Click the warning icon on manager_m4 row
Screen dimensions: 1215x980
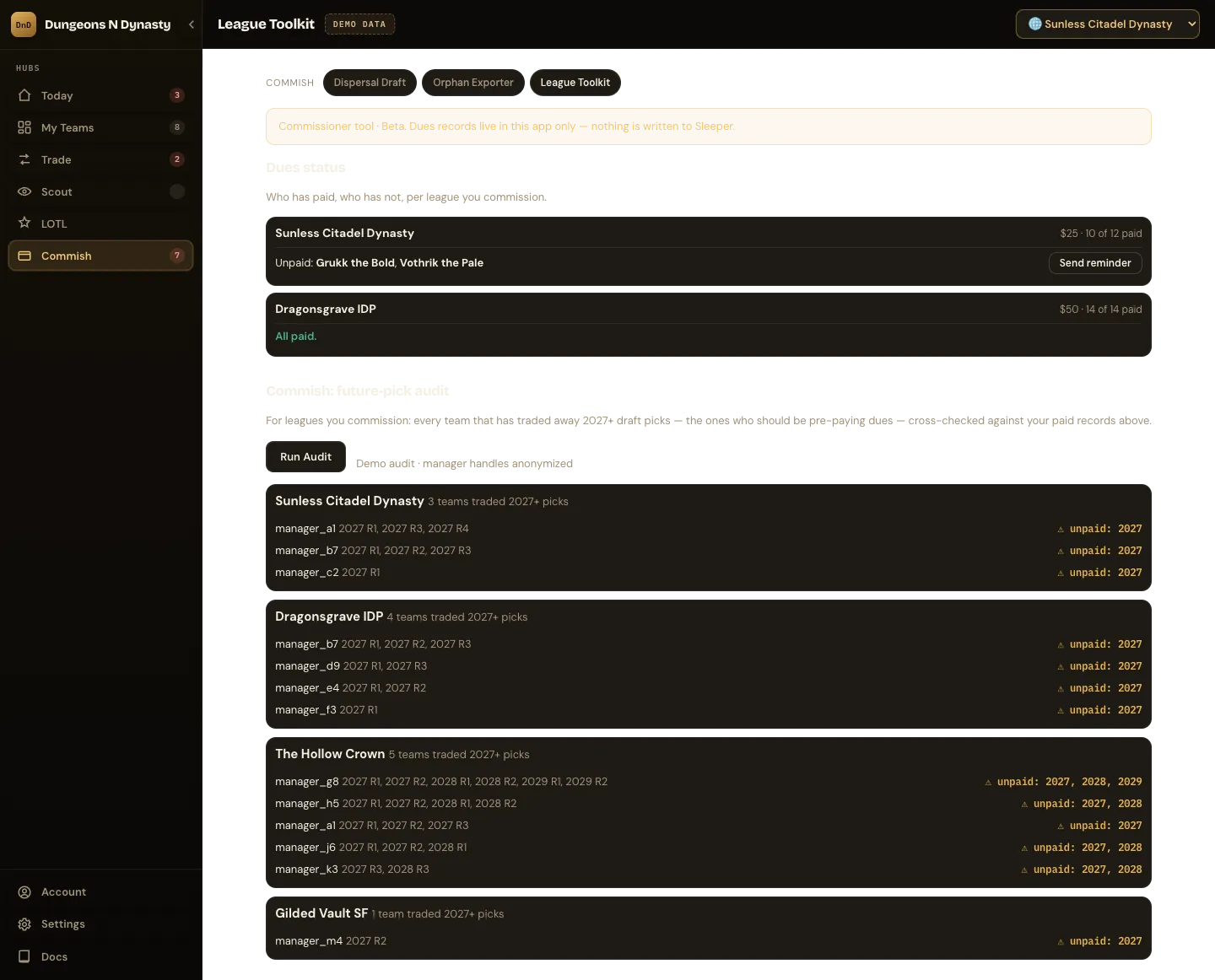coord(1061,942)
